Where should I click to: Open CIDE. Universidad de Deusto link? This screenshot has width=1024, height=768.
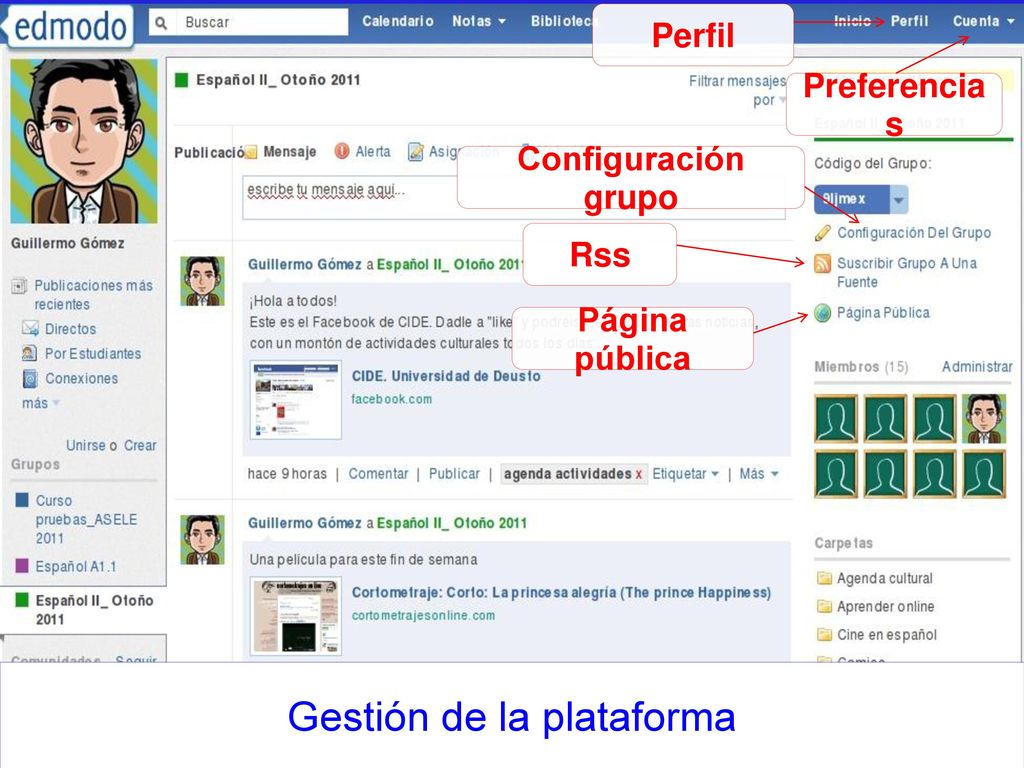446,376
